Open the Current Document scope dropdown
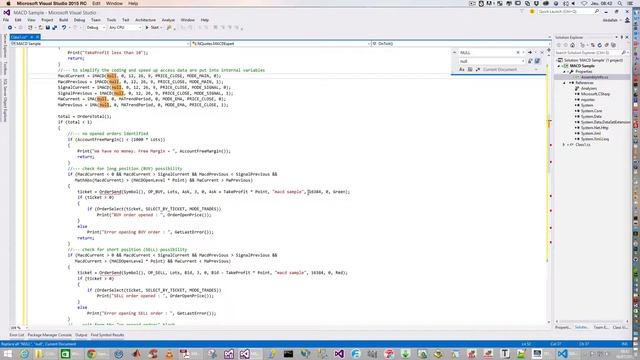 510,69
